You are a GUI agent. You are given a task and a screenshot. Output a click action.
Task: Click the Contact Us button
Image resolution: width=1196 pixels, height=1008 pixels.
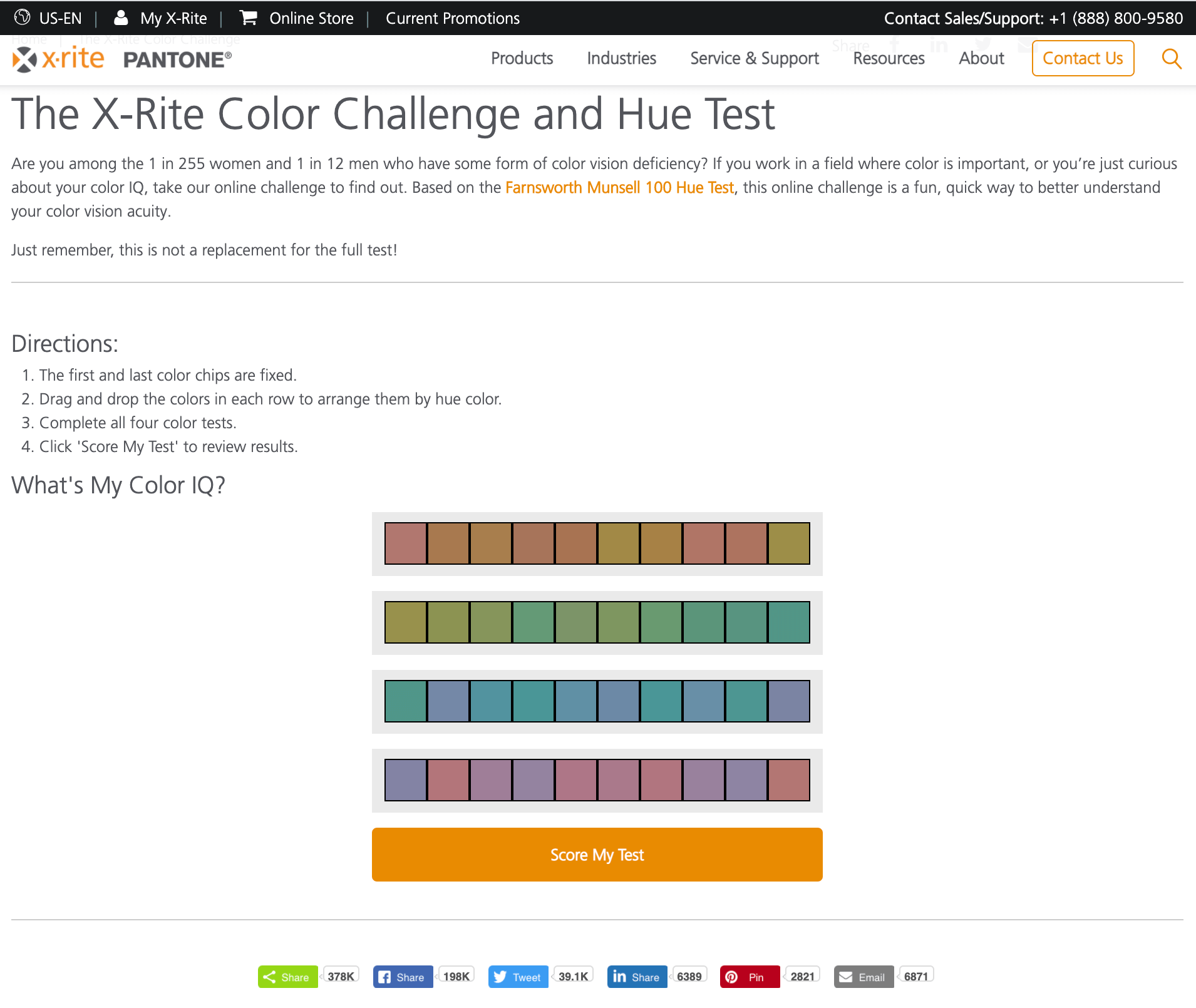tap(1083, 58)
